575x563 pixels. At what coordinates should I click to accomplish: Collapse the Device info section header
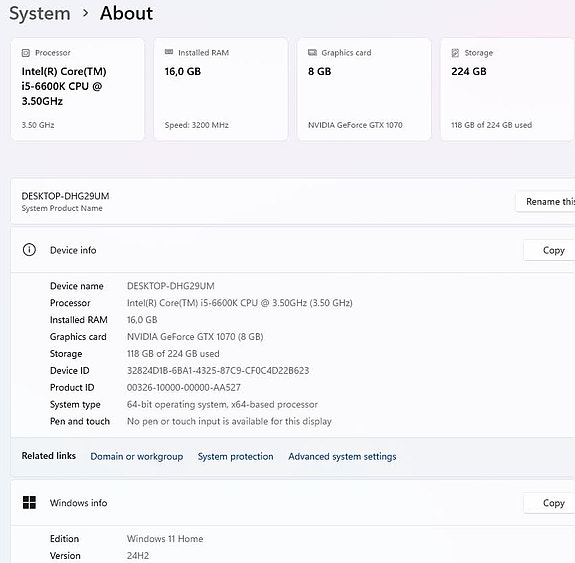click(x=293, y=250)
